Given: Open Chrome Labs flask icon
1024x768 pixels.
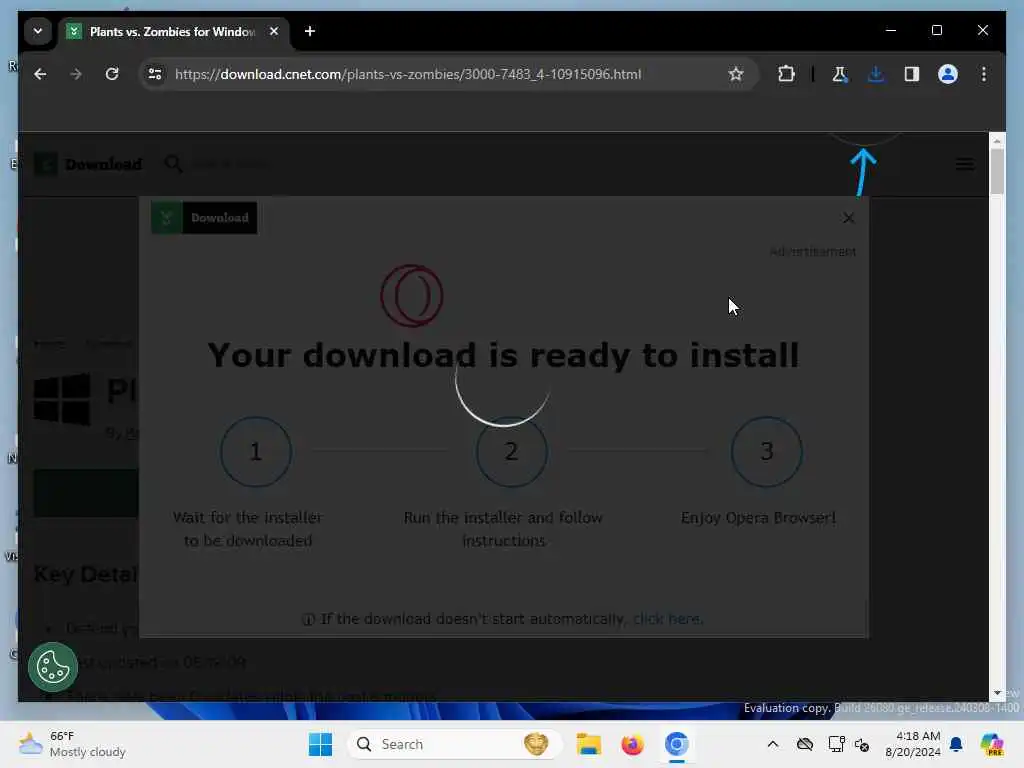Looking at the screenshot, I should (x=840, y=74).
